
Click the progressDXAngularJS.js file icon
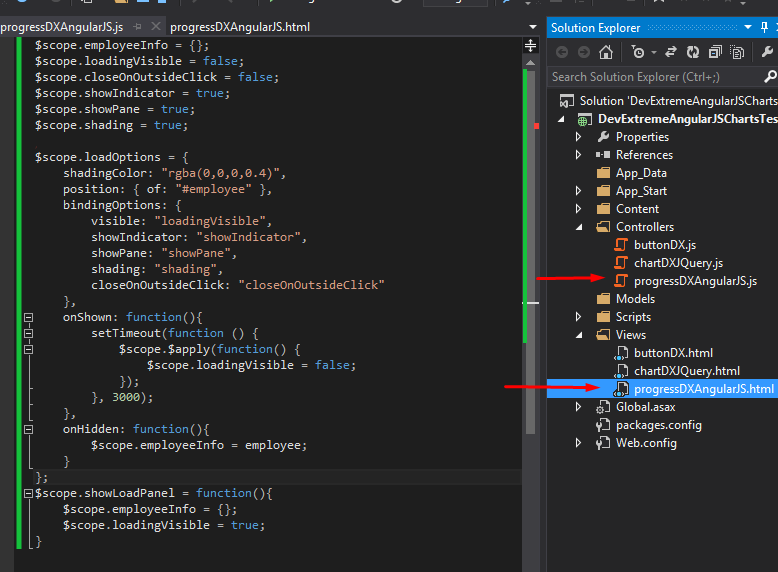coord(621,281)
